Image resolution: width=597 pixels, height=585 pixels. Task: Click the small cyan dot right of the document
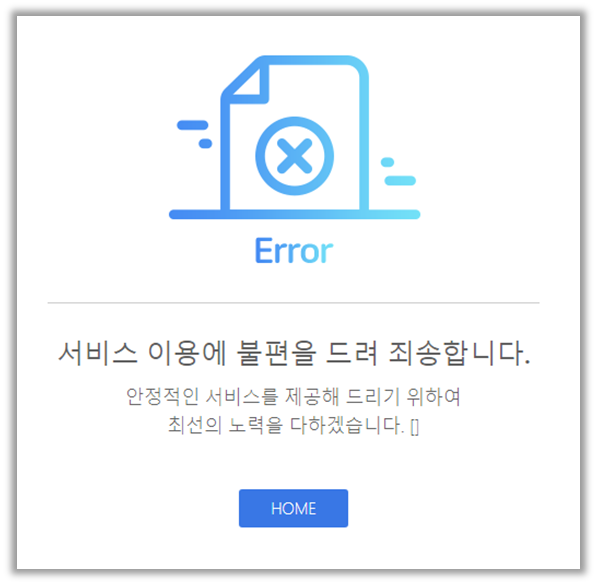(387, 162)
